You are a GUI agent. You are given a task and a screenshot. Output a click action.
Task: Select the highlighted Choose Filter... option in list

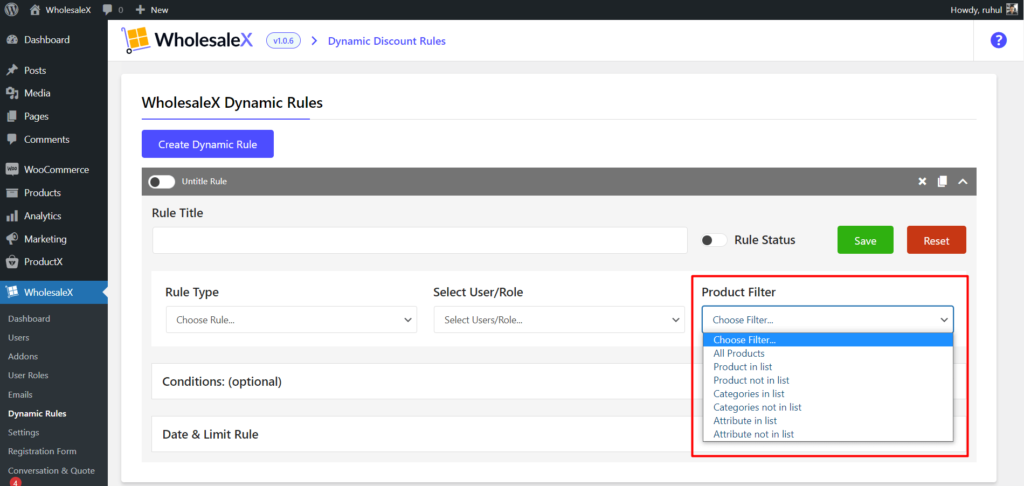tap(827, 340)
